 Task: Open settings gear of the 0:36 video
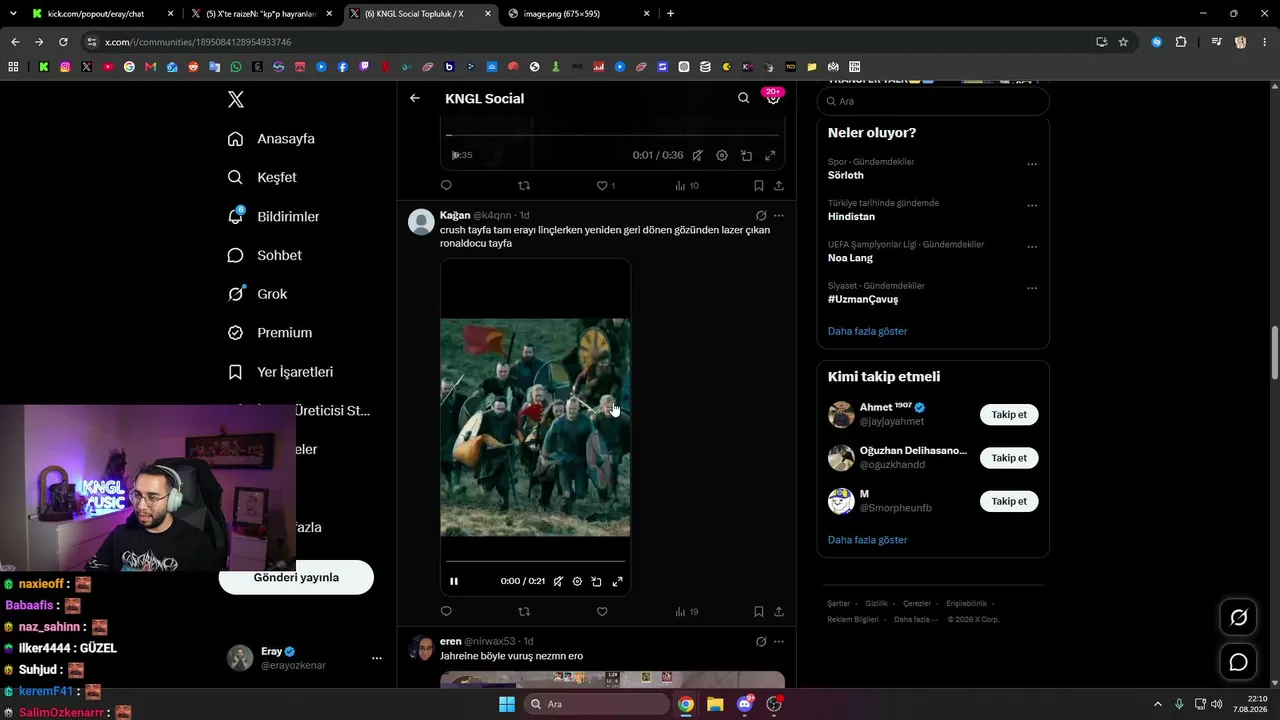[722, 156]
